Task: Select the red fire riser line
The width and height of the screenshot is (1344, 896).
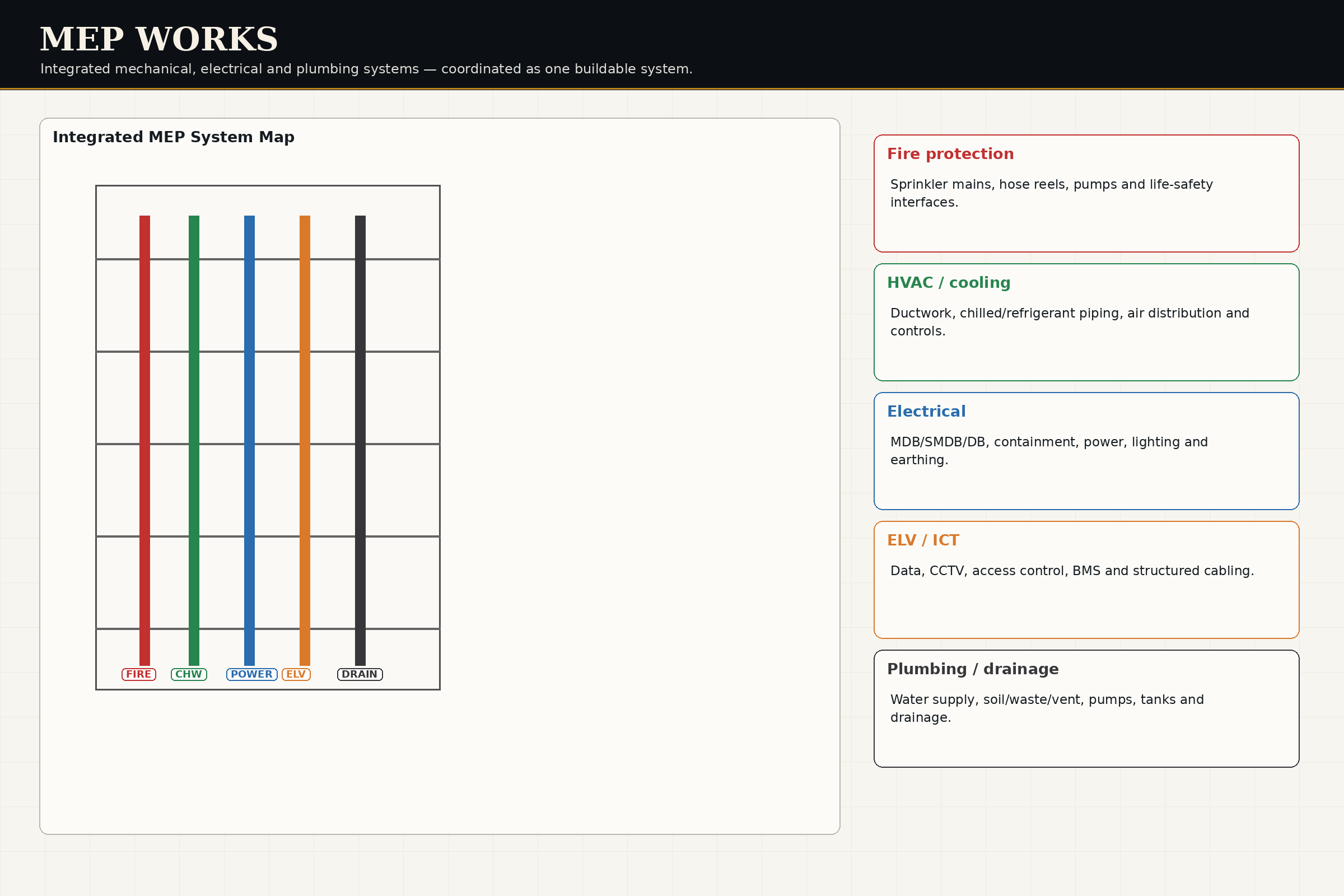Action: coord(144,440)
